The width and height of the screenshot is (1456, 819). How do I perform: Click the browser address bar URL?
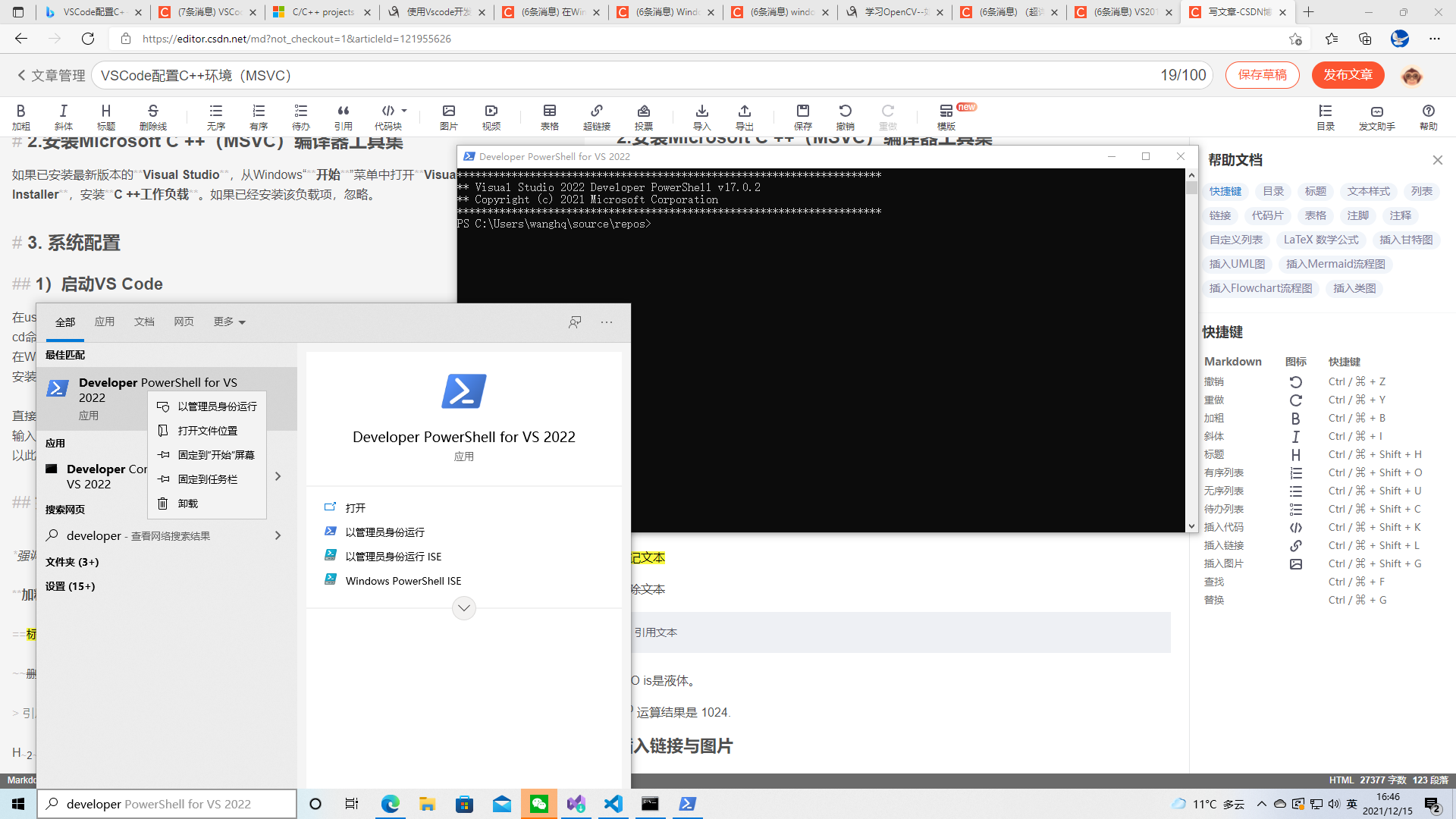click(x=297, y=39)
